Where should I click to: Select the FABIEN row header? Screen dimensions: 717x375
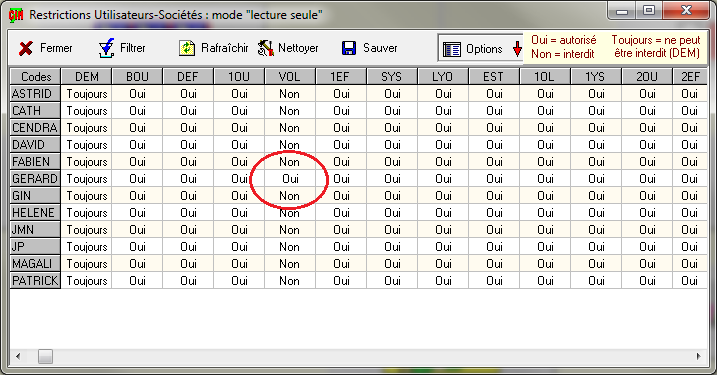(x=35, y=161)
